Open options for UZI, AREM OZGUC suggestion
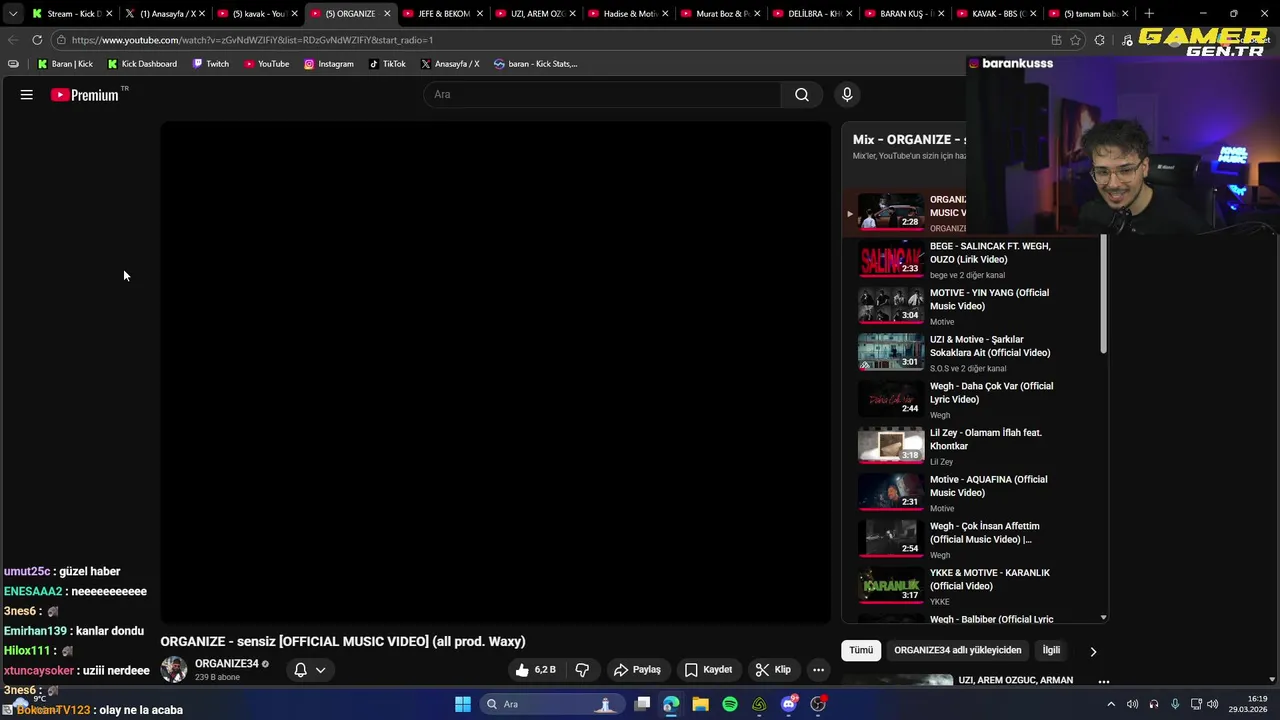The height and width of the screenshot is (720, 1280). pyautogui.click(x=1104, y=681)
